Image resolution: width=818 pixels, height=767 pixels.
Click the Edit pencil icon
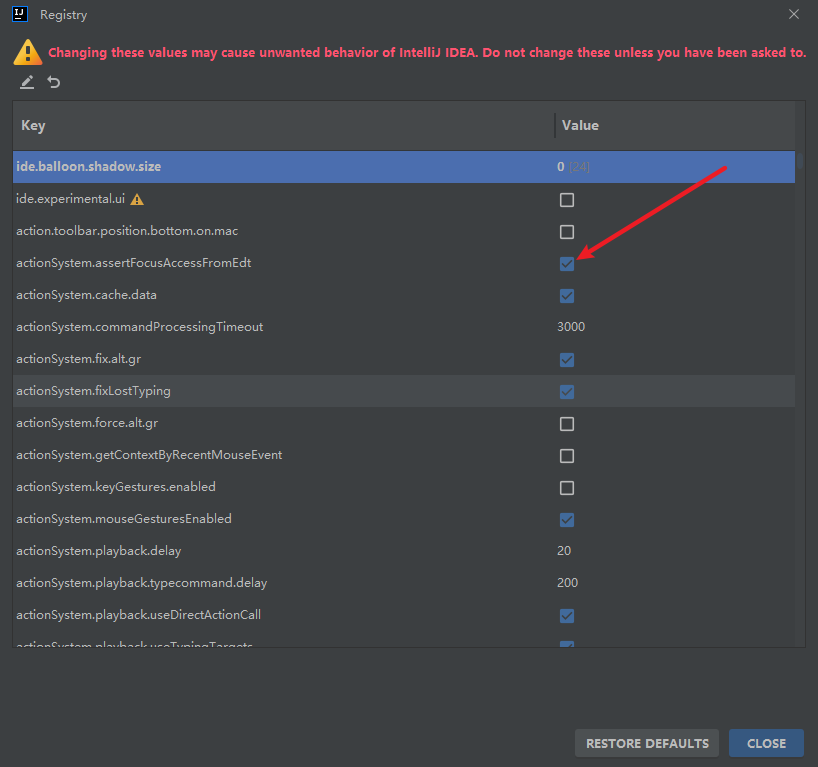(x=27, y=82)
